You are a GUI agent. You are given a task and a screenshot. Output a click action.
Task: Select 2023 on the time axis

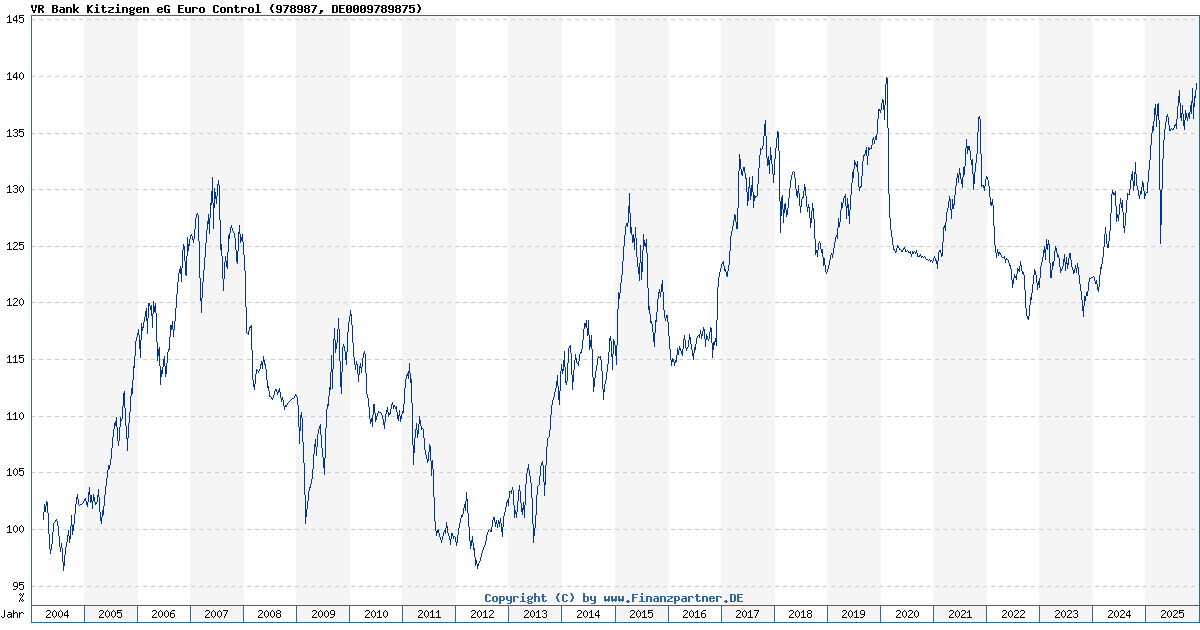click(x=1066, y=614)
